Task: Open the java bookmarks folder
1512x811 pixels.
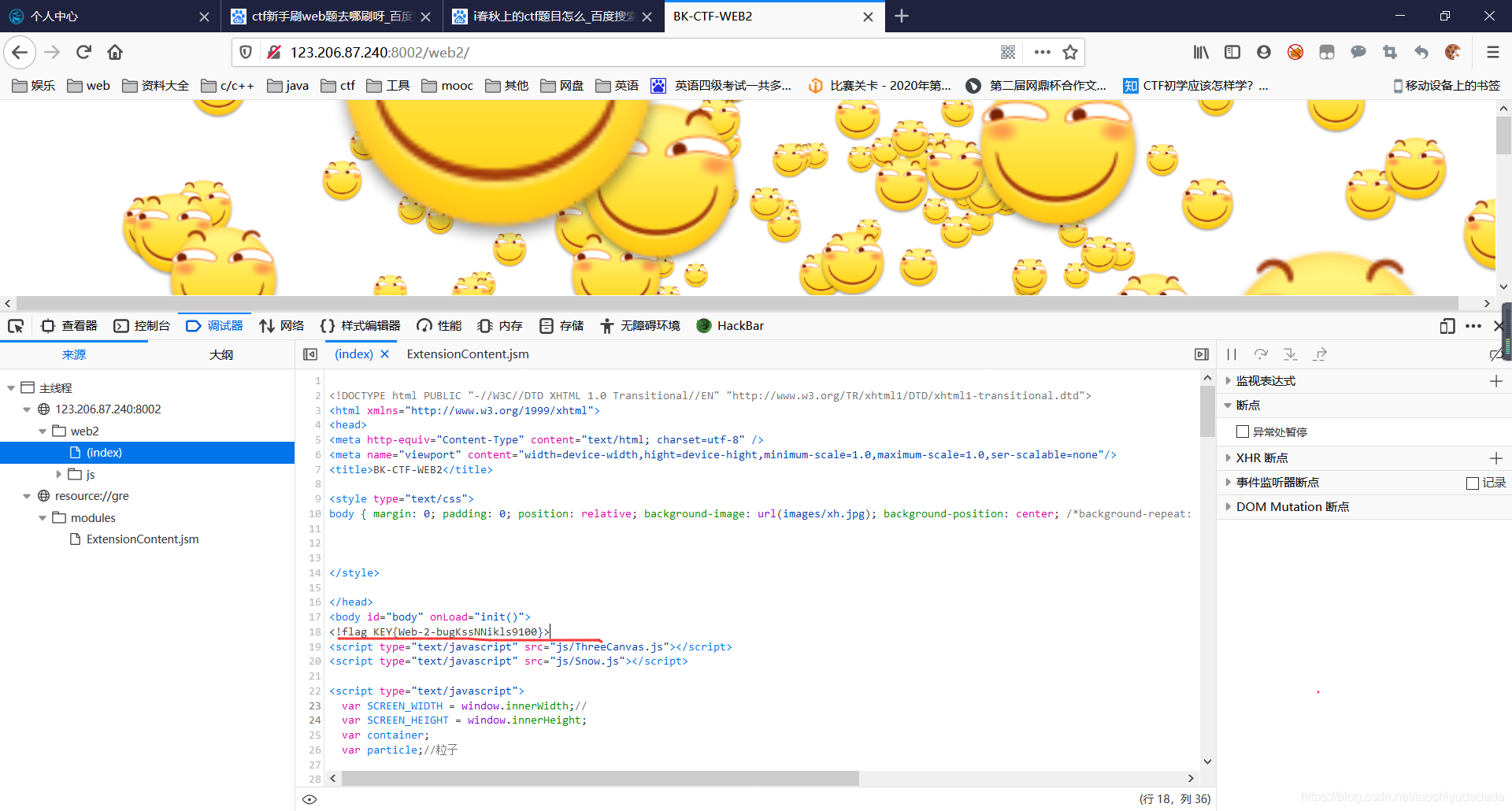Action: (x=287, y=86)
